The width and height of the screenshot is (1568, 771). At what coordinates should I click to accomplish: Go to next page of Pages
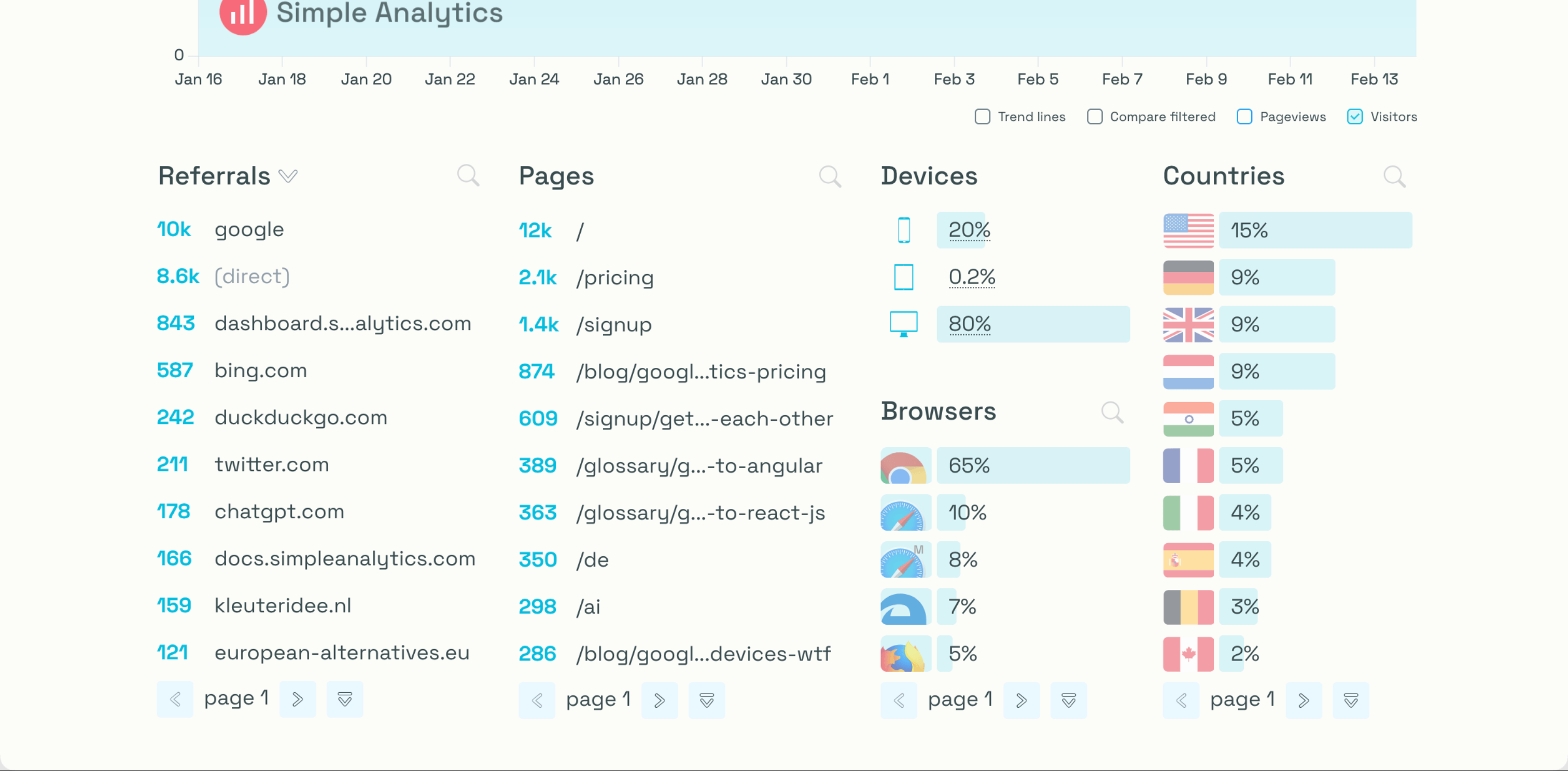click(659, 700)
